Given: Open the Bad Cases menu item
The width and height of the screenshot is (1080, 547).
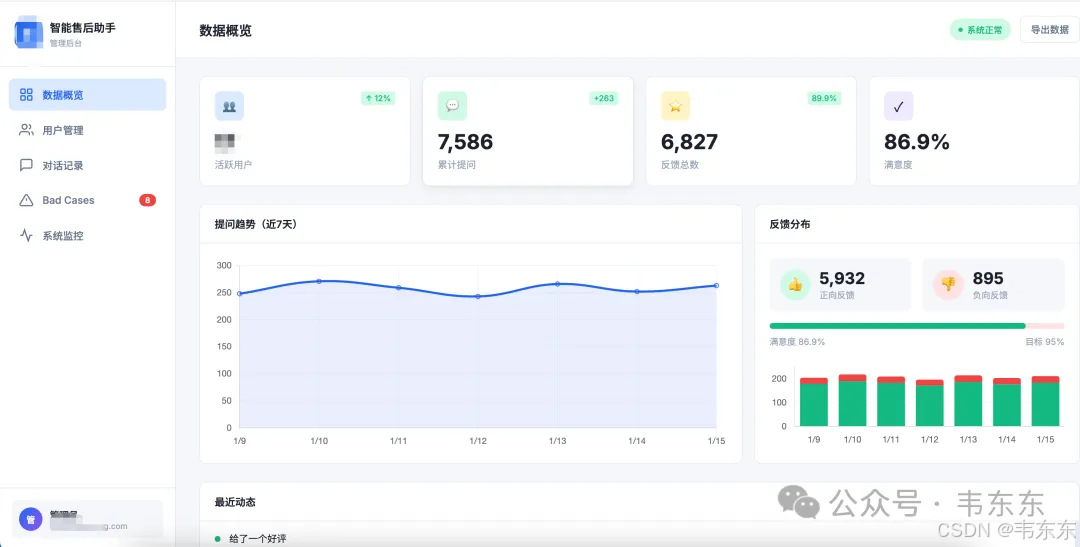Looking at the screenshot, I should coord(87,200).
